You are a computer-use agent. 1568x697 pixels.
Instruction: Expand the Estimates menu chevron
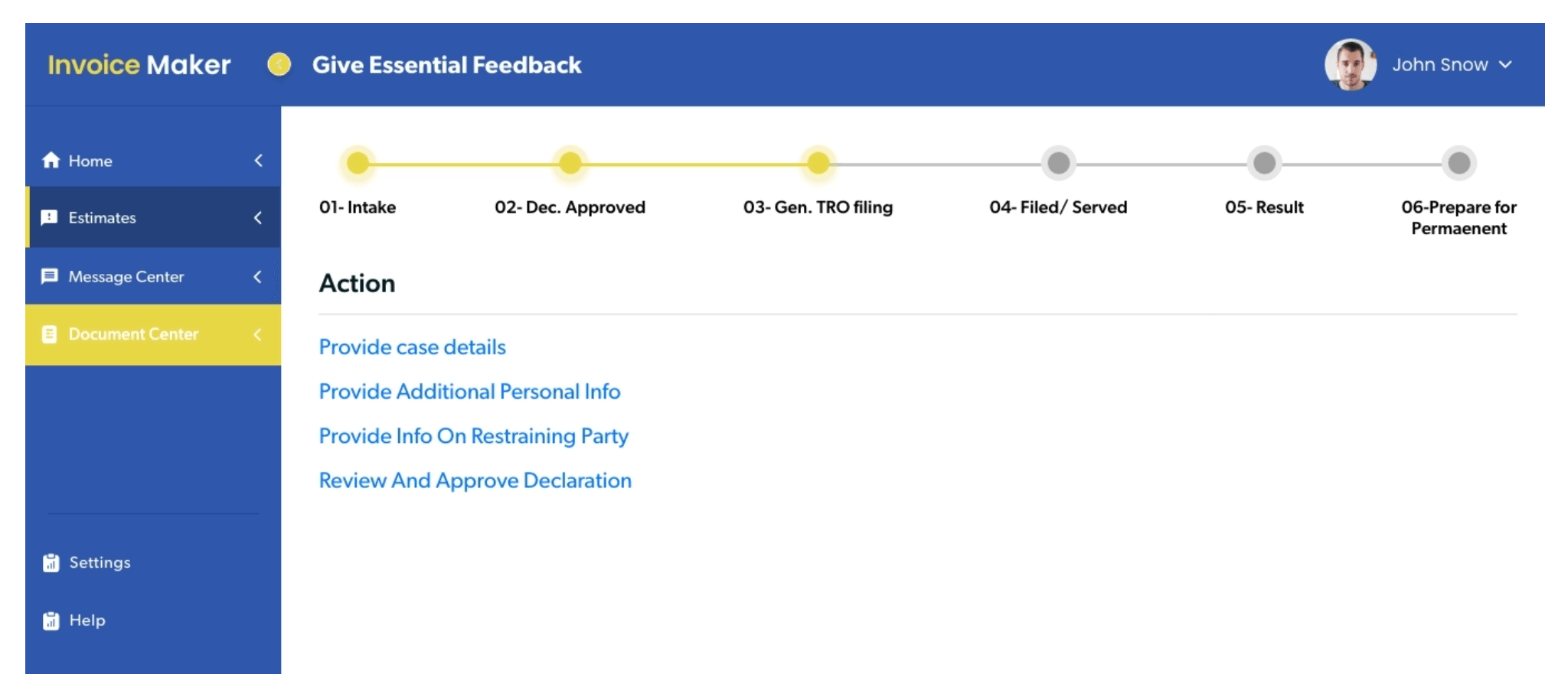258,217
